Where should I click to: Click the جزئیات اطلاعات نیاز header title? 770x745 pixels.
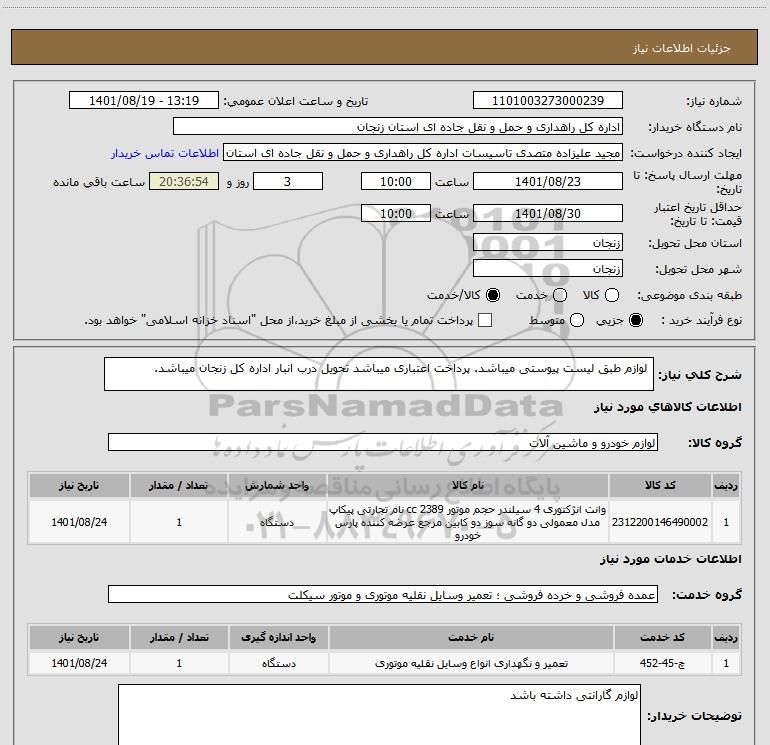[x=681, y=48]
